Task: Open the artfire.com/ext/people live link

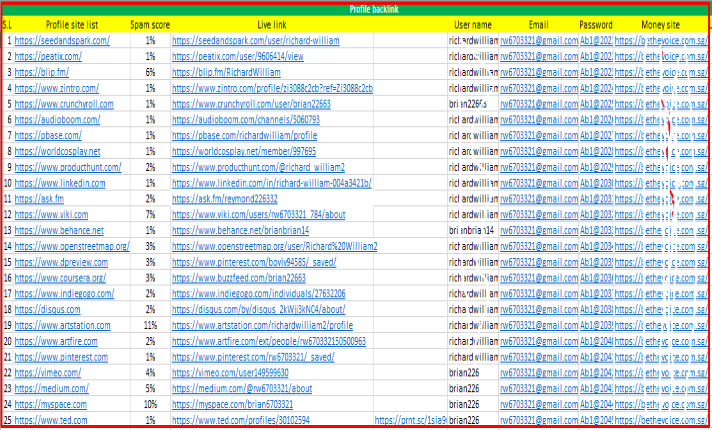Action: point(269,341)
